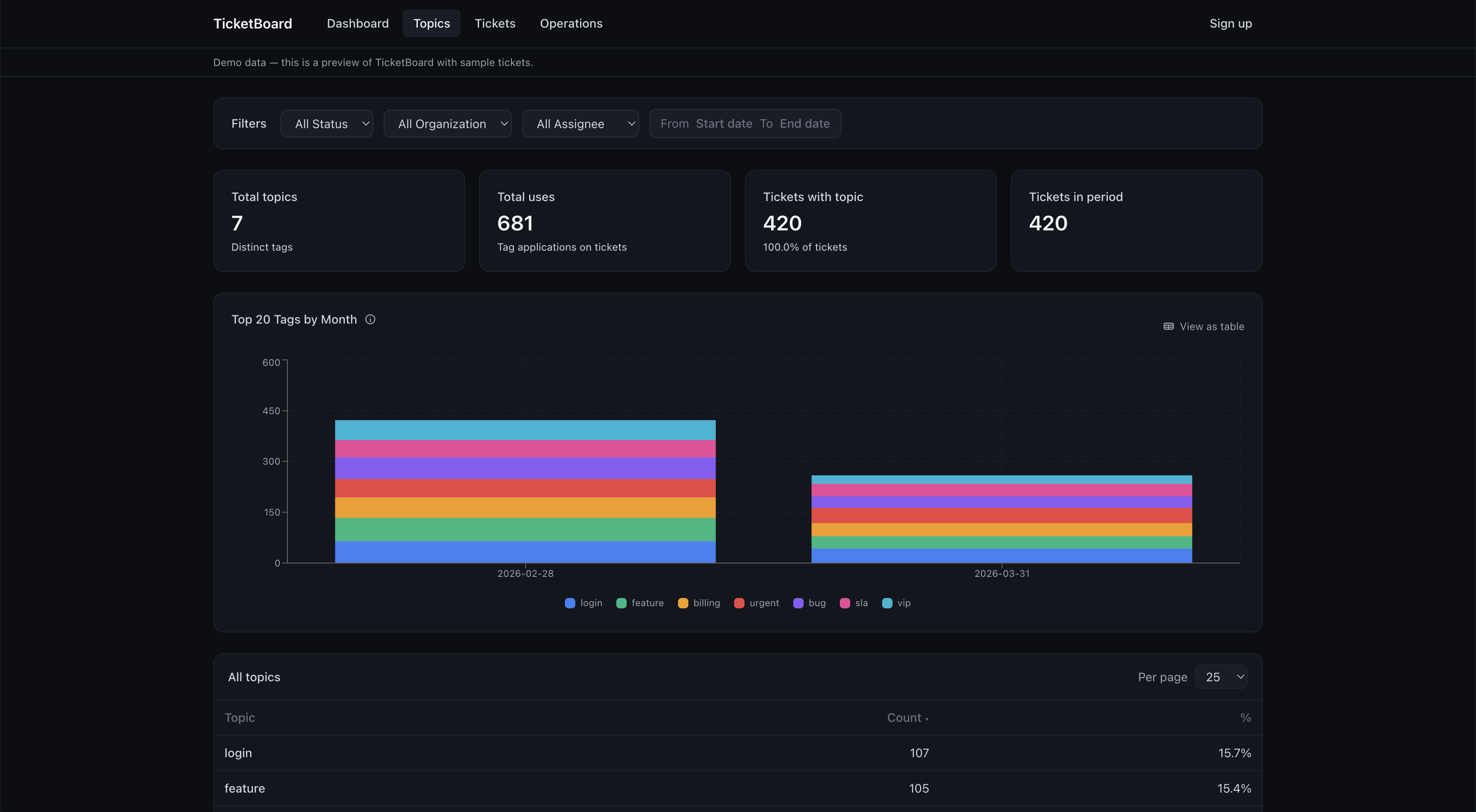Change Per page 25 selector
Viewport: 1476px width, 812px height.
(x=1221, y=677)
